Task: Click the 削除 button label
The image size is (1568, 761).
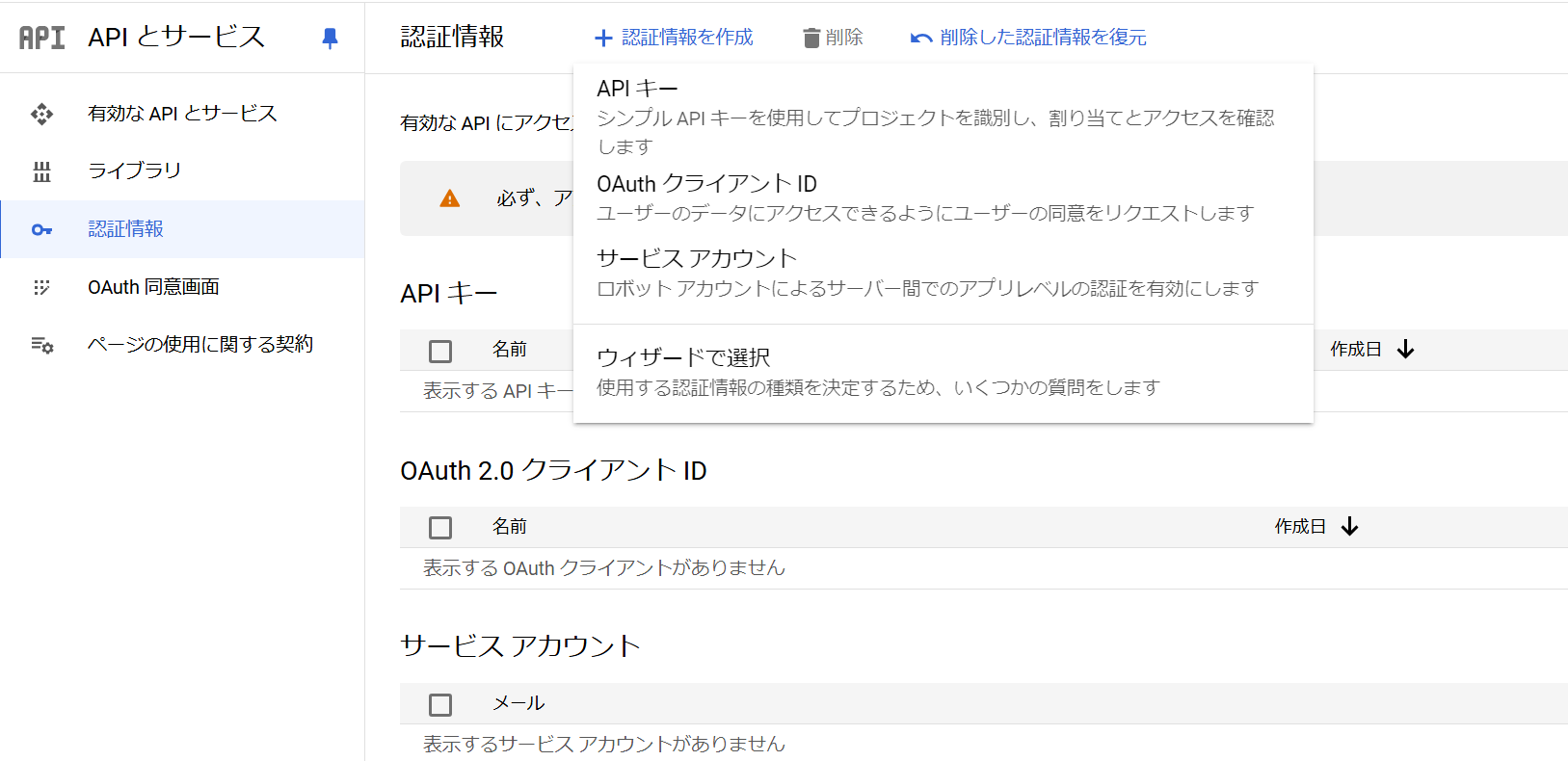Action: pos(844,37)
